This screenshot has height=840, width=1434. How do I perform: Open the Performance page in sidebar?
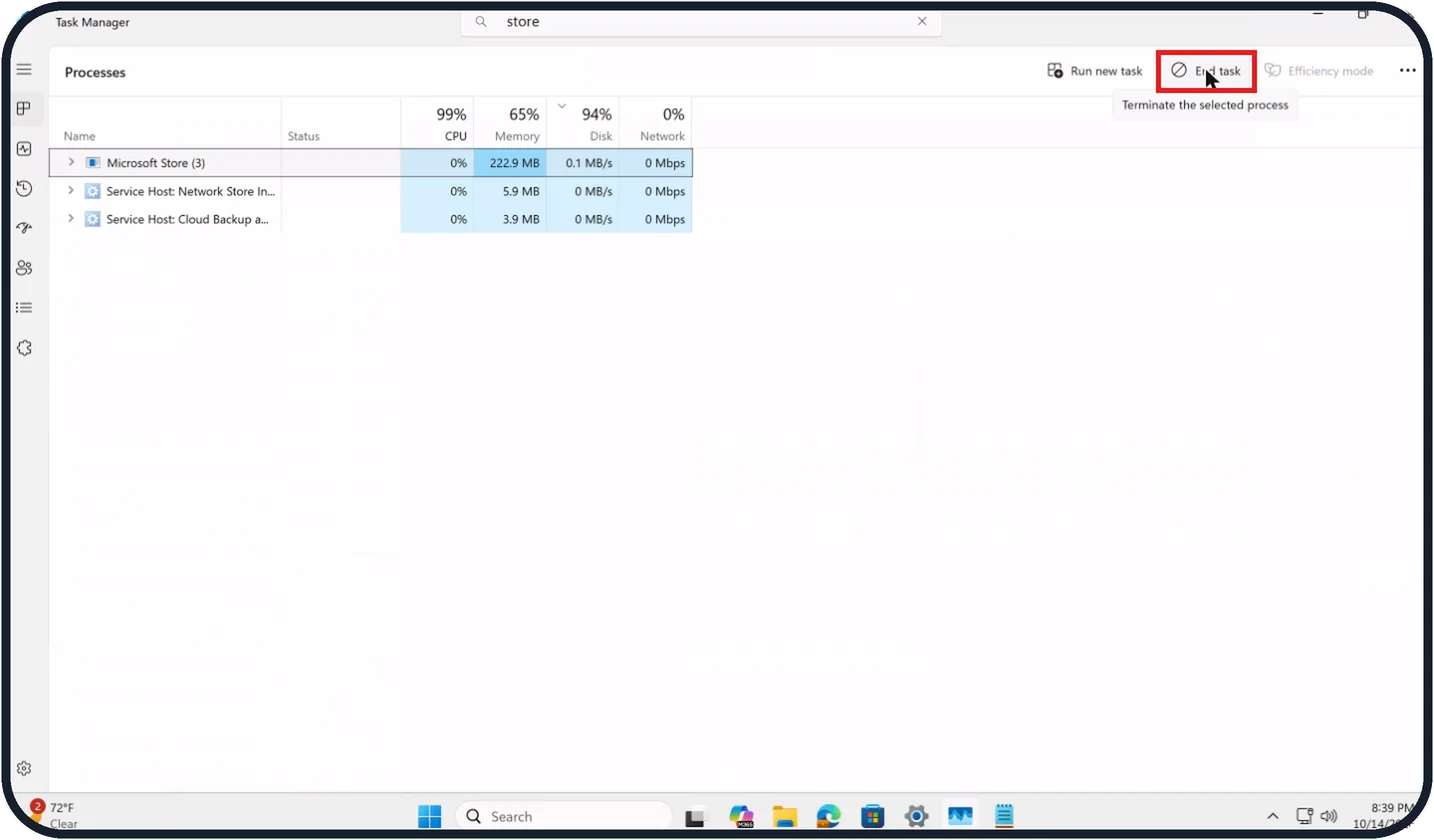click(x=24, y=149)
